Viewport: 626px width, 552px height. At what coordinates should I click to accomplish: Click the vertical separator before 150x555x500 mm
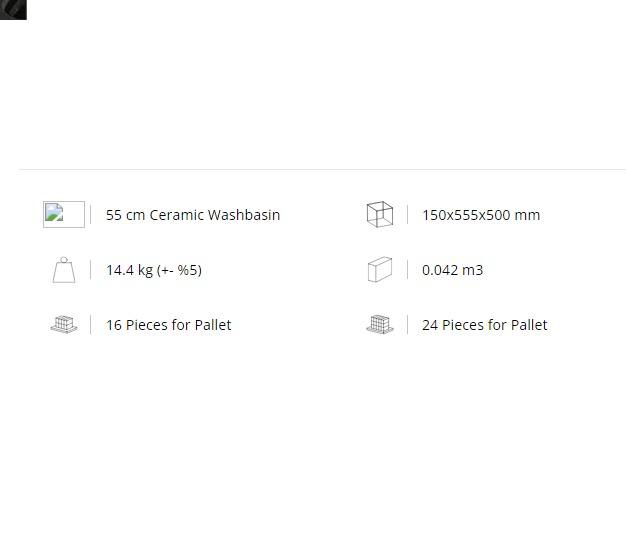[407, 214]
